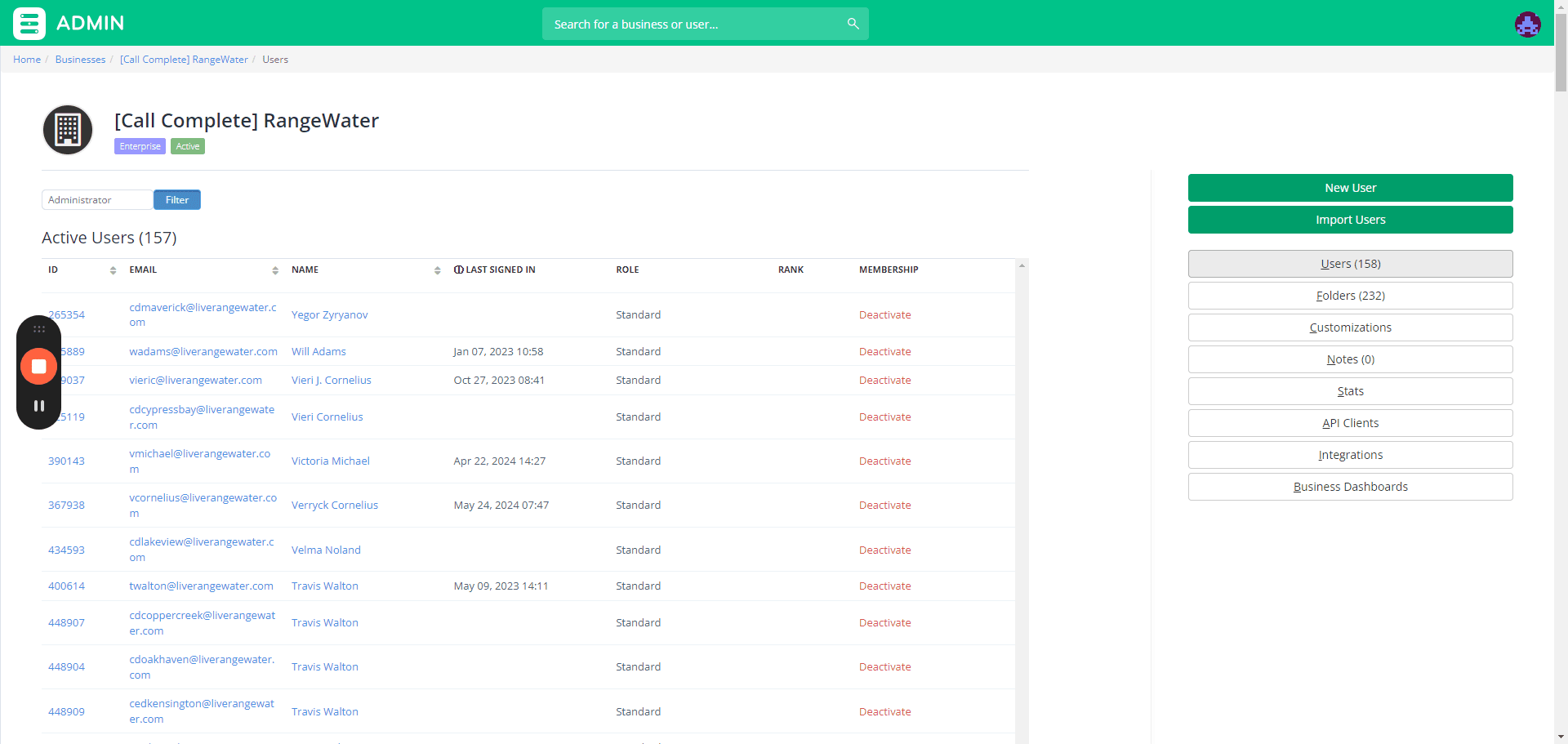Pause the screen recording
This screenshot has height=744, width=1568.
38,406
